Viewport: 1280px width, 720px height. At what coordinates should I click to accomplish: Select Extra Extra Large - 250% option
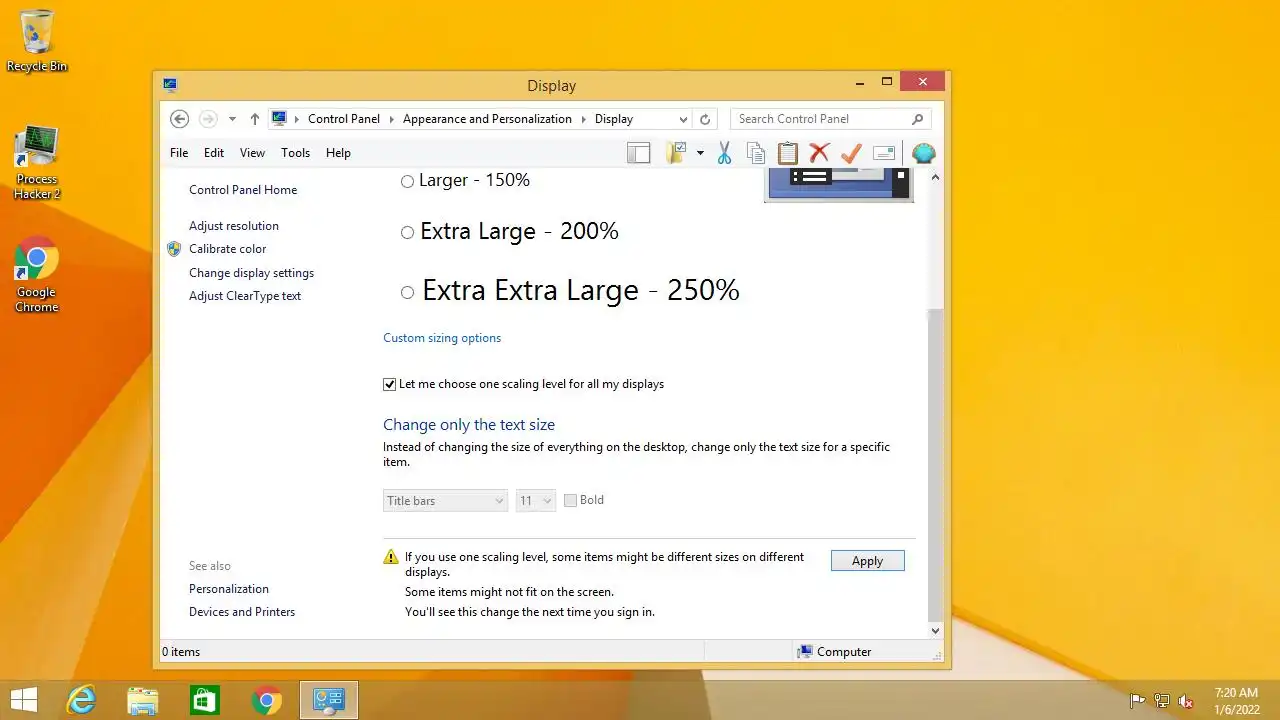[x=407, y=292]
